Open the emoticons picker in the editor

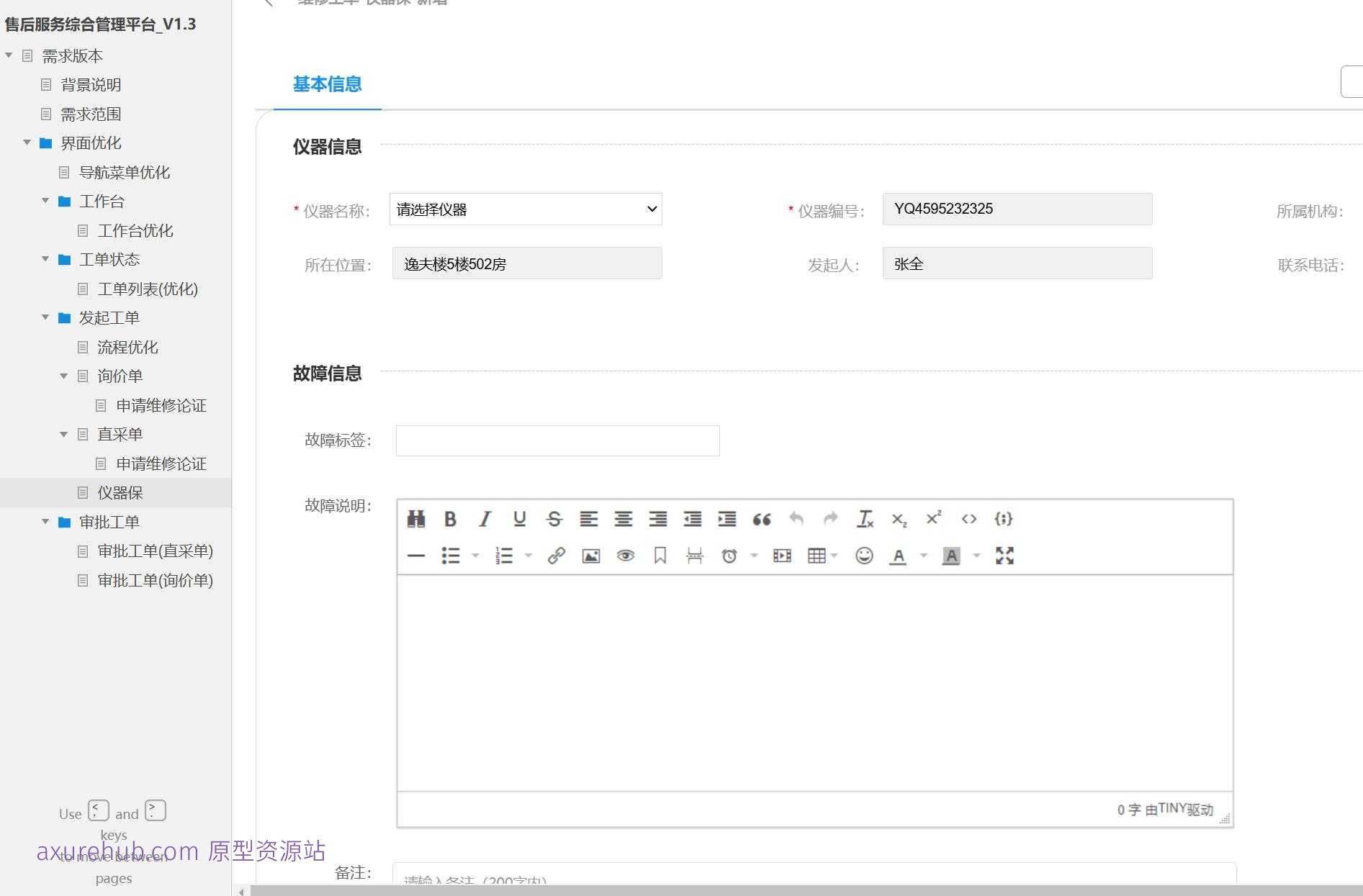click(x=863, y=555)
